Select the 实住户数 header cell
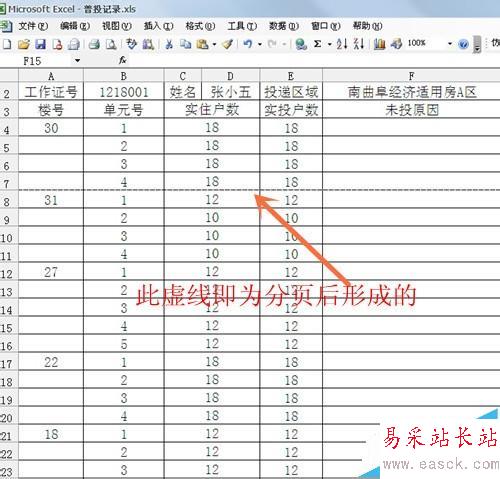This screenshot has height=479, width=500. (x=212, y=109)
